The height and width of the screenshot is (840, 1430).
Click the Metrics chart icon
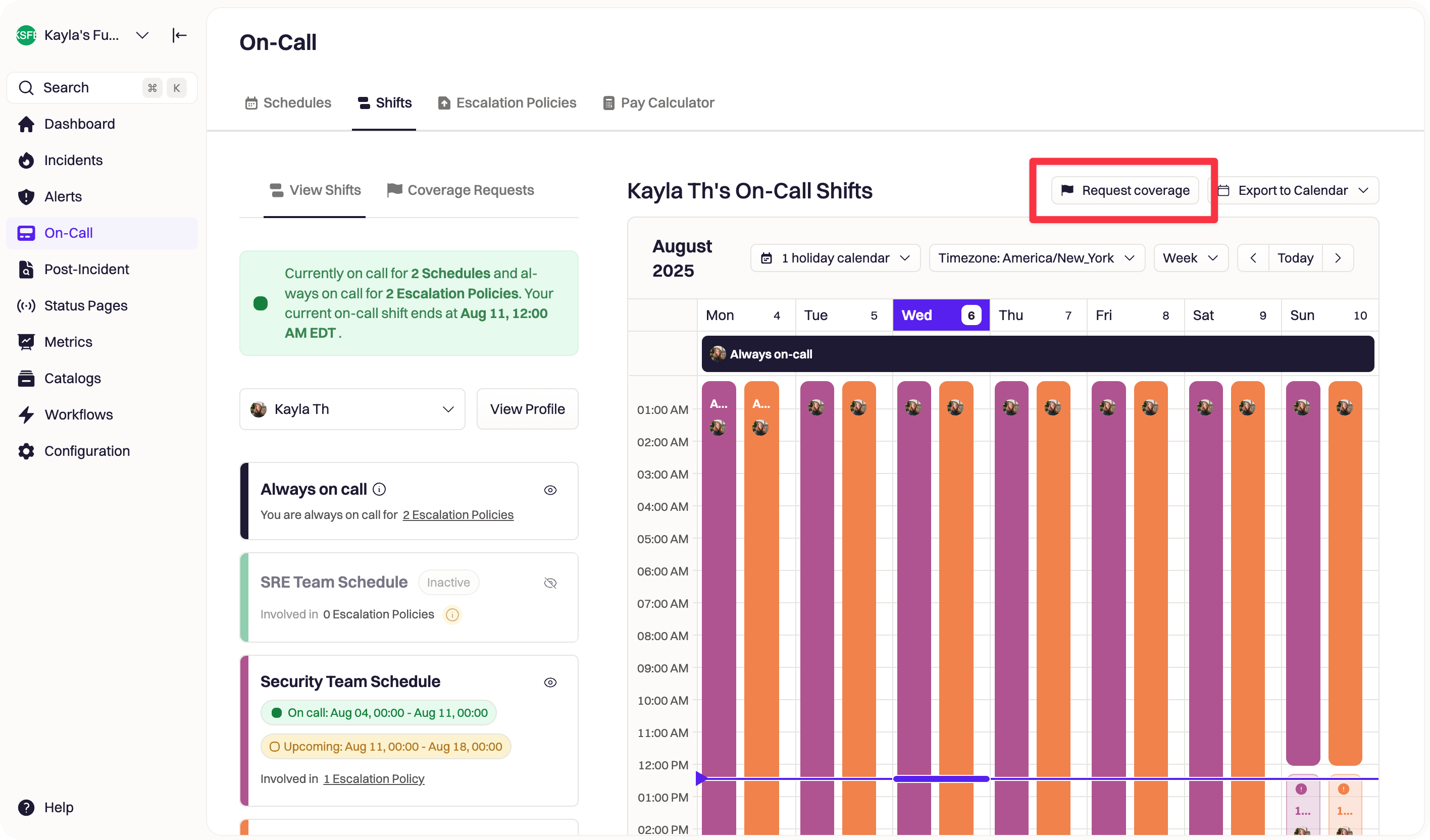click(x=26, y=341)
